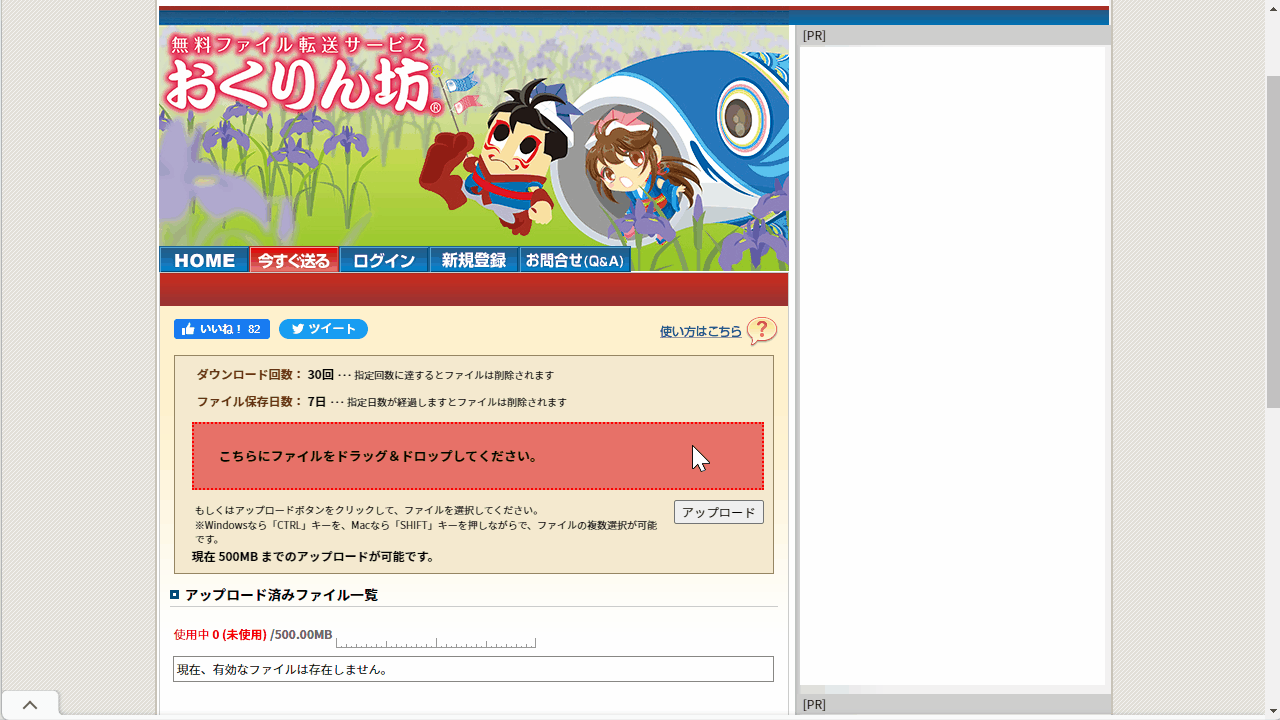
Task: Click the vertical page scrollbar thumb
Action: pos(1273,240)
